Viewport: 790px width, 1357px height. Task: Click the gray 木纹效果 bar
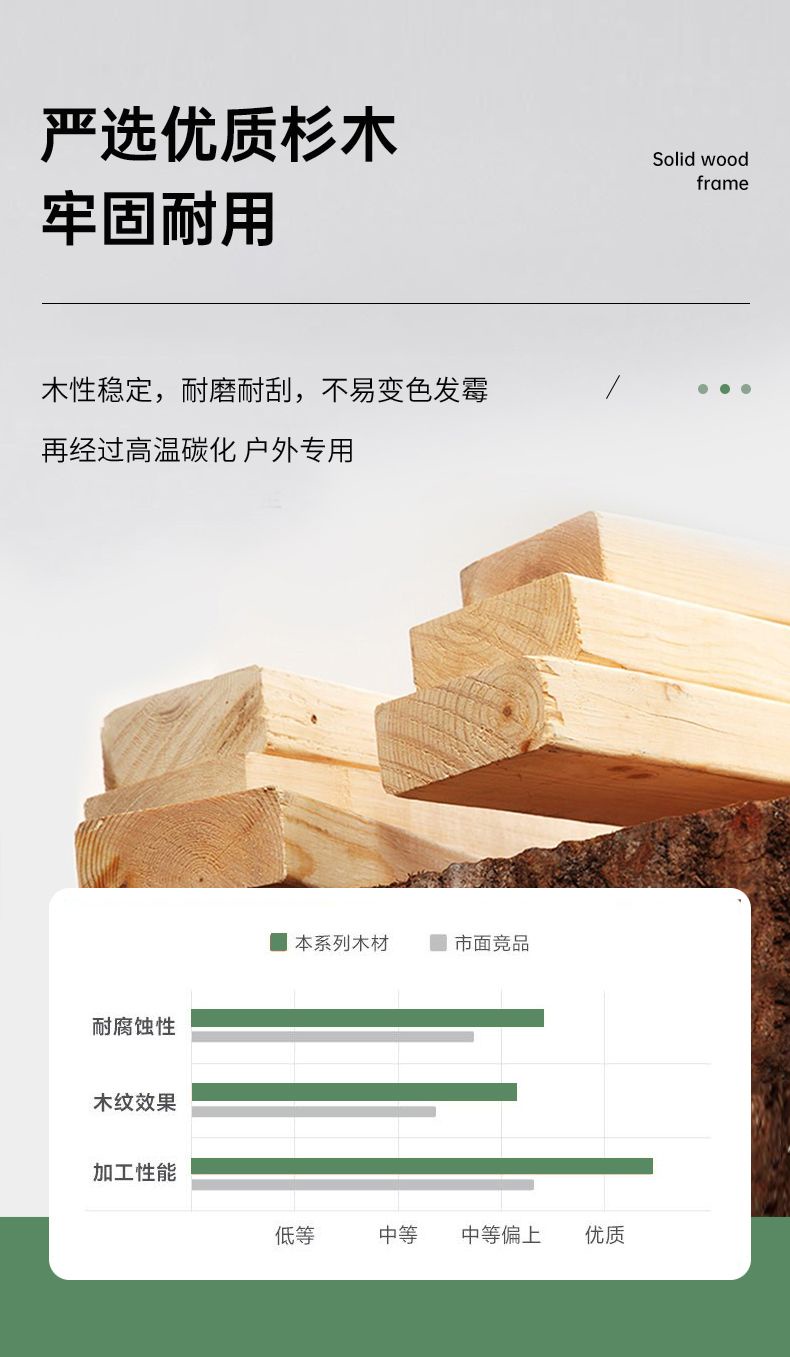click(x=313, y=1111)
